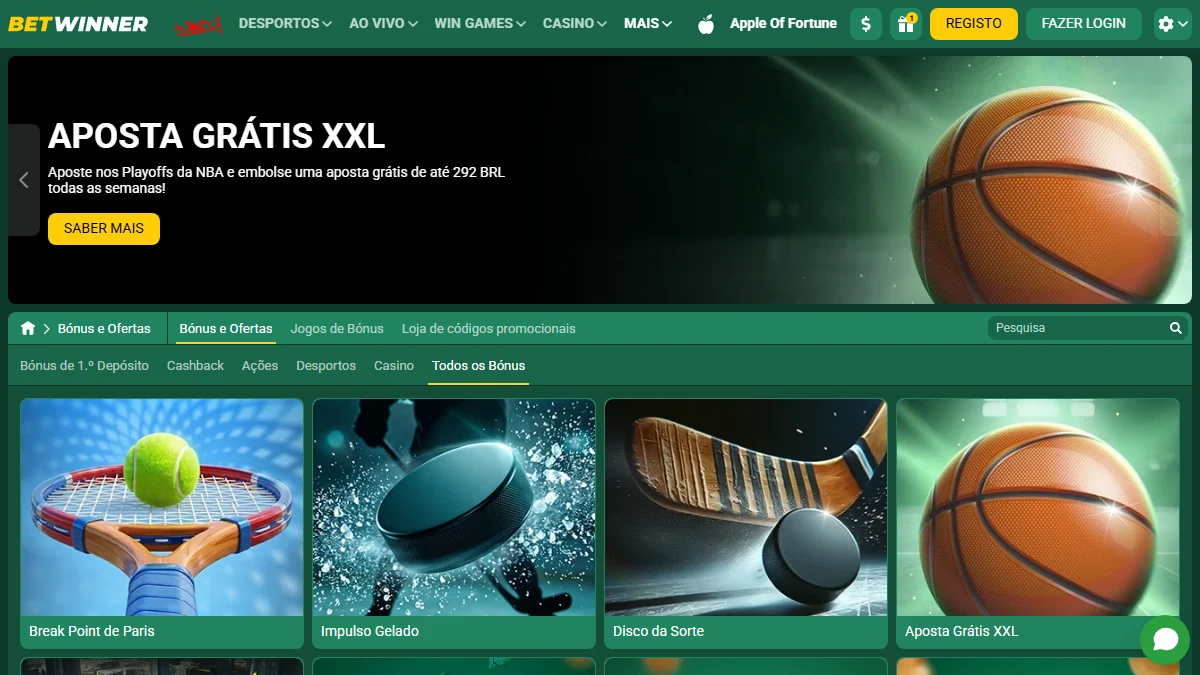Filter by Ações bonuses
The width and height of the screenshot is (1200, 675).
click(260, 366)
